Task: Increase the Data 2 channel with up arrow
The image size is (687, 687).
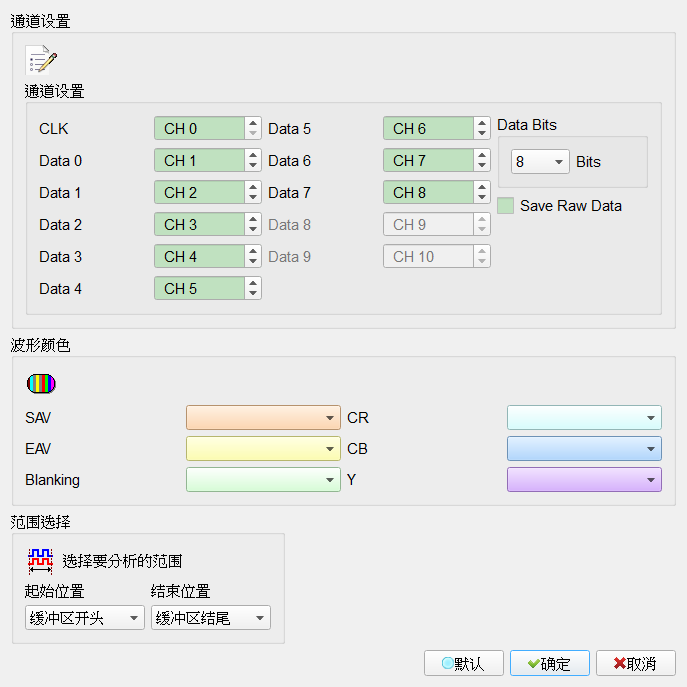Action: [x=253, y=219]
